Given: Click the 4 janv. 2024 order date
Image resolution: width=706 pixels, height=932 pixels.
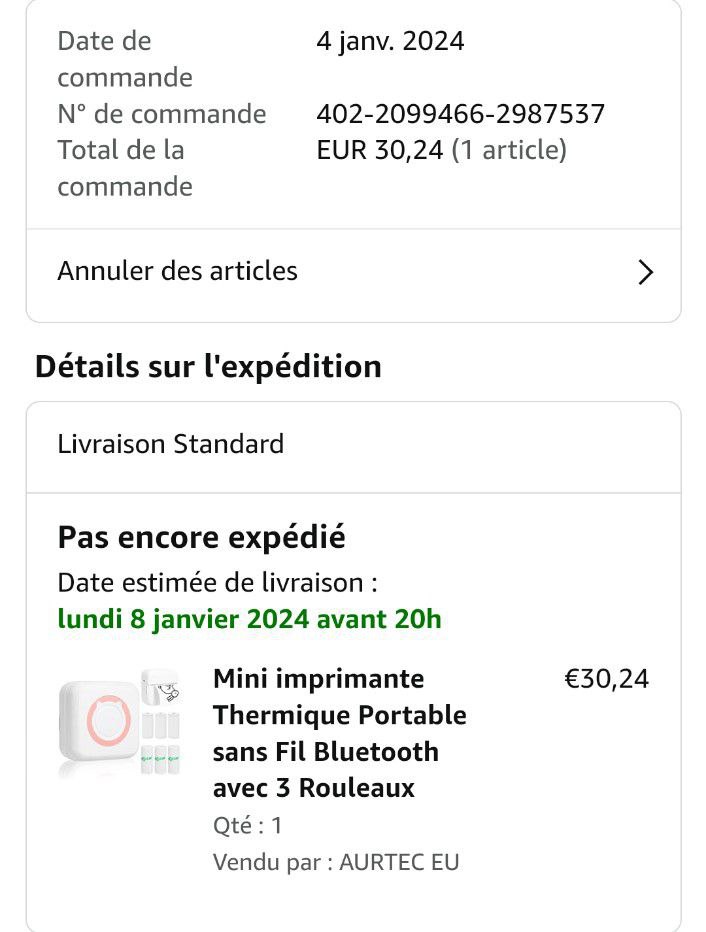Looking at the screenshot, I should point(390,41).
